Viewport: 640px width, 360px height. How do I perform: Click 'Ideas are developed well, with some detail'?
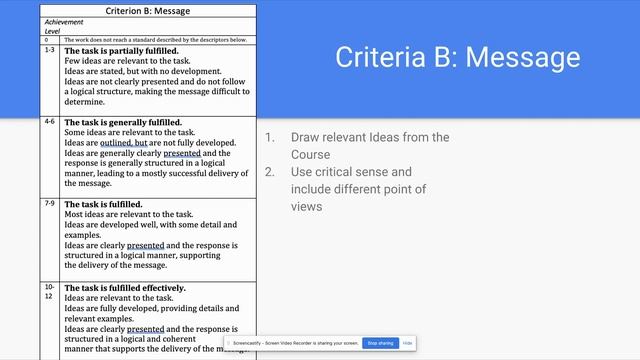point(151,225)
